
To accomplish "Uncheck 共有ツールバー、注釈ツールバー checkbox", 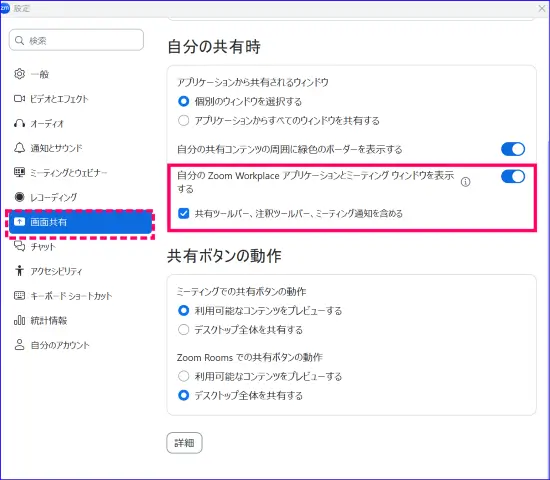I will click(183, 213).
